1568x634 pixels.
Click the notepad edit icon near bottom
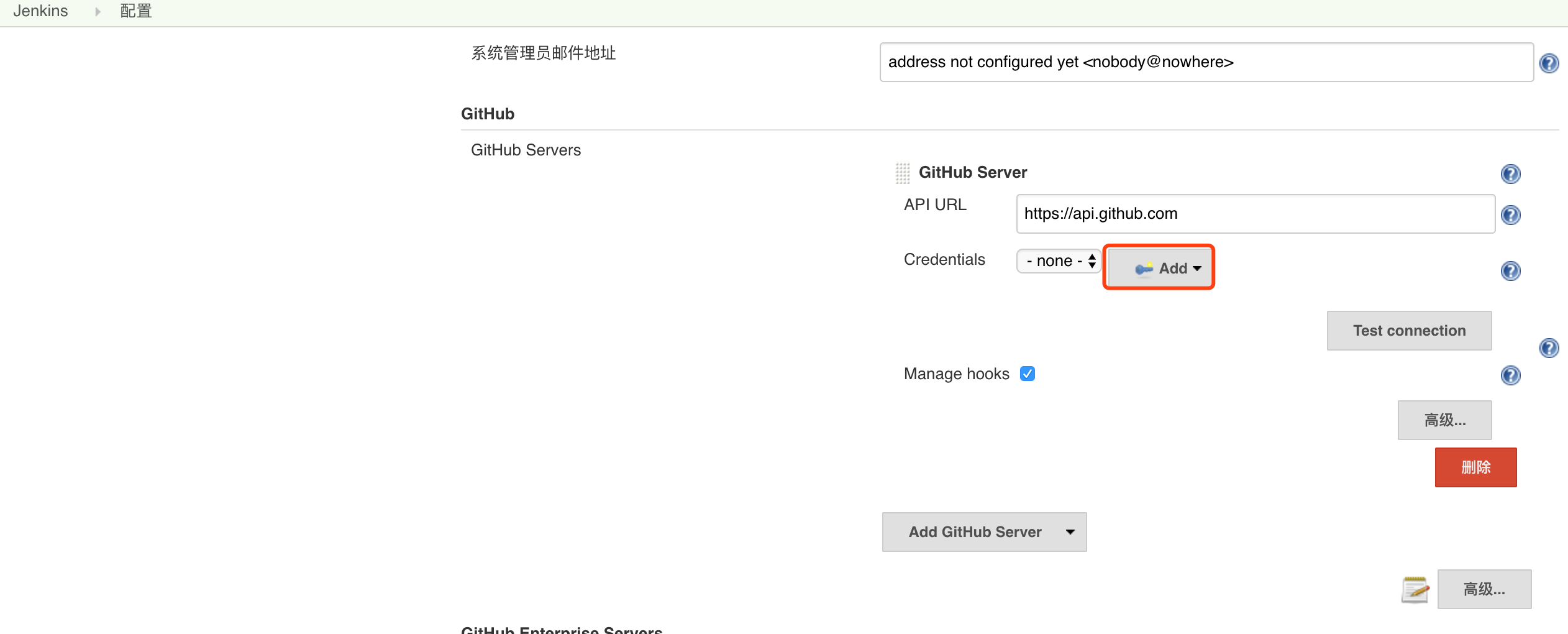pyautogui.click(x=1415, y=589)
